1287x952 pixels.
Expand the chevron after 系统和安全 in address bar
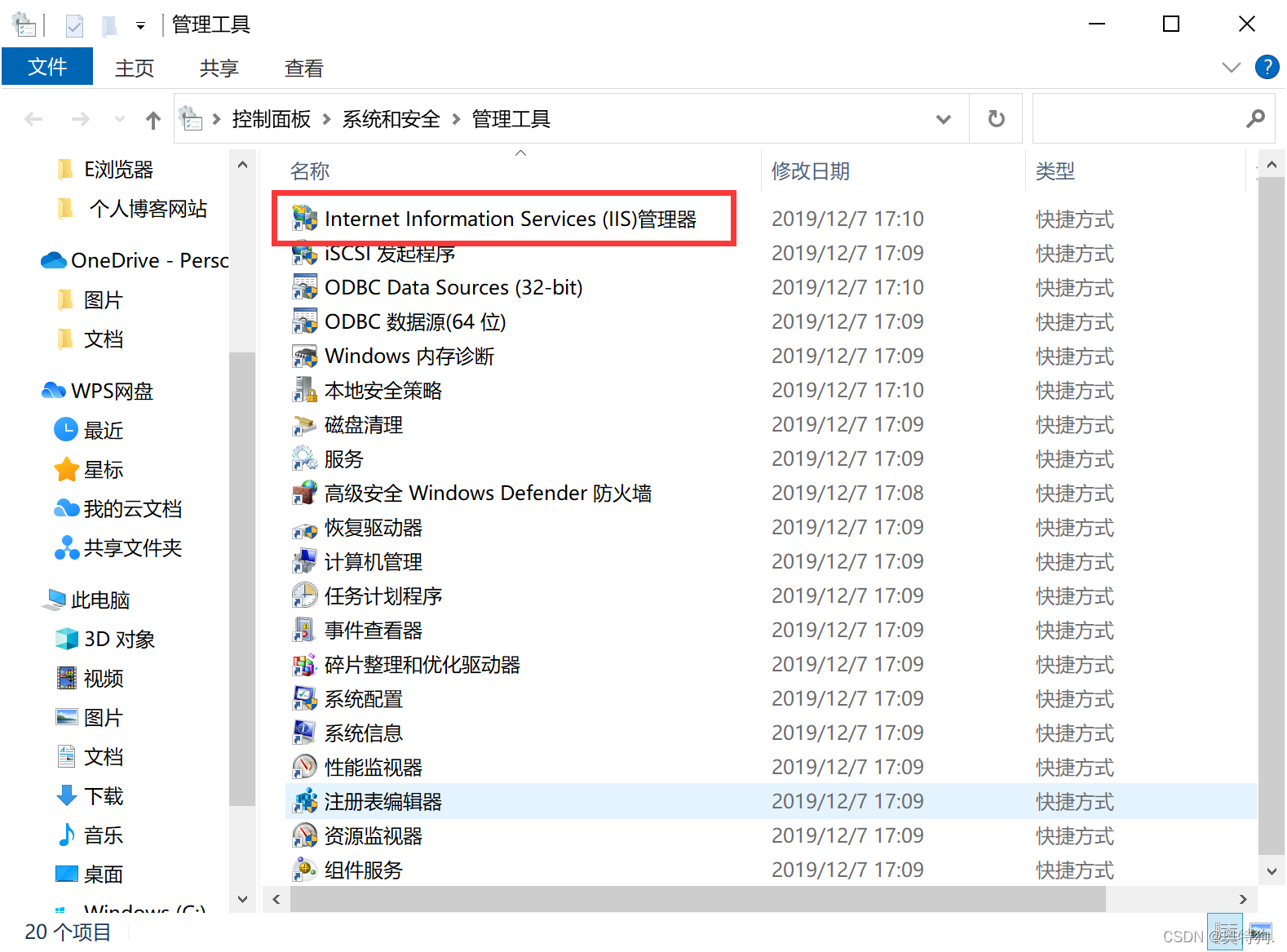[456, 119]
